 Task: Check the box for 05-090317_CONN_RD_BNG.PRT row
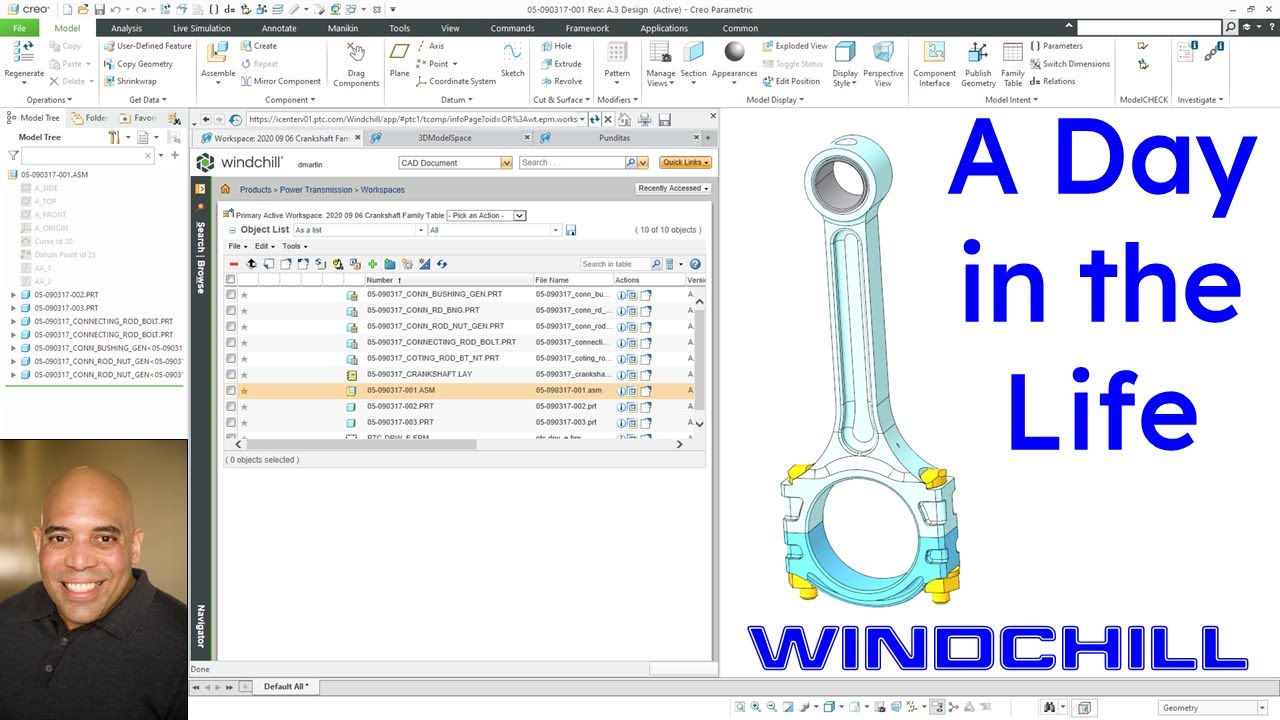(231, 311)
